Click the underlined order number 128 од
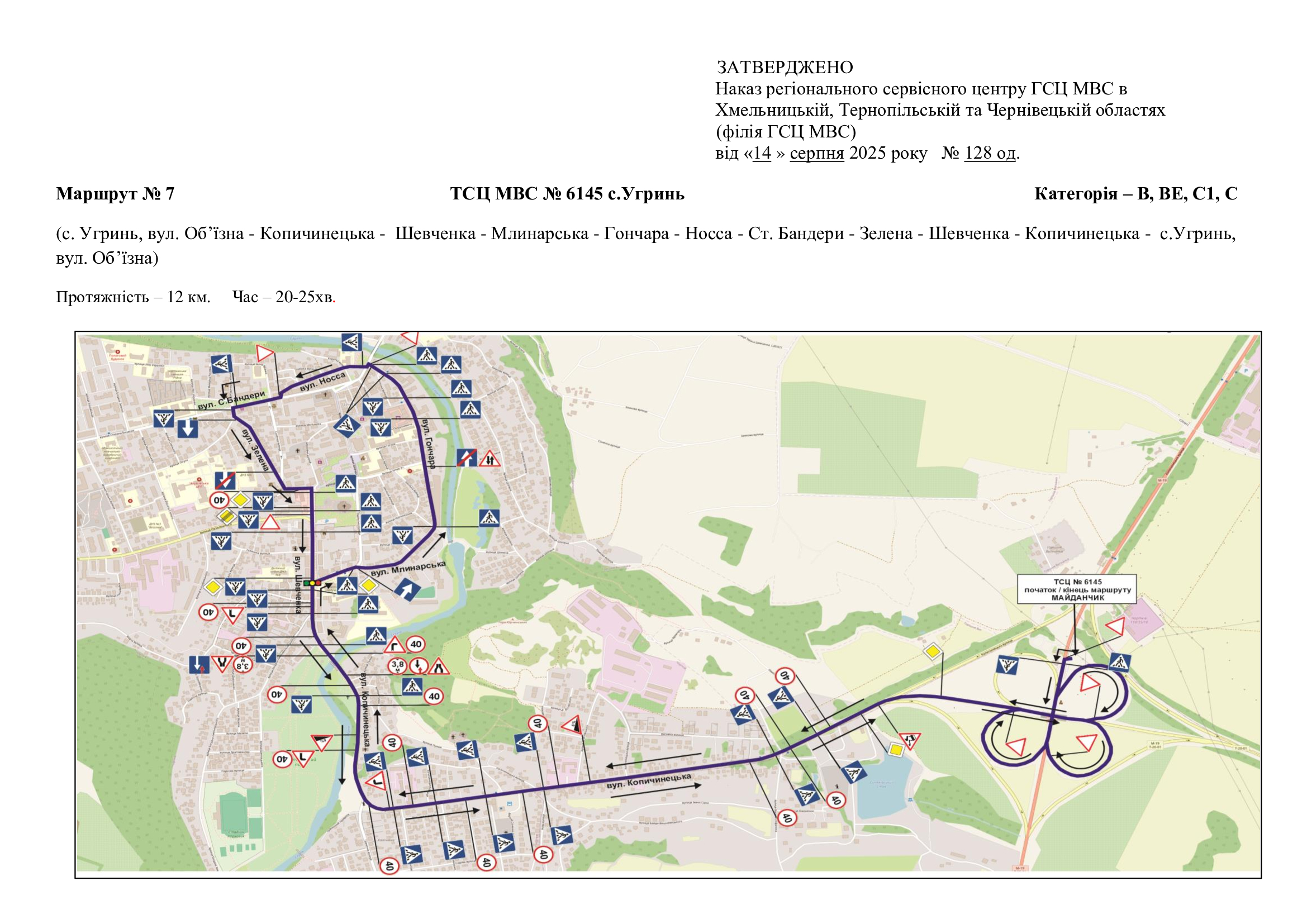1307x924 pixels. tap(990, 153)
